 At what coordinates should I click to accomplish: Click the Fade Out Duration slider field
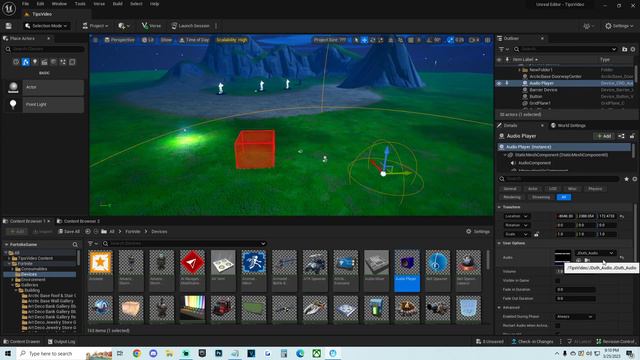click(x=576, y=299)
